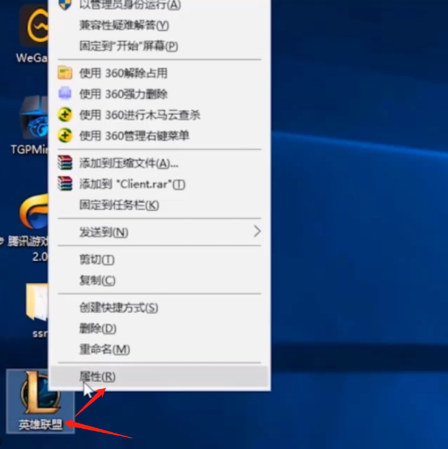Open 属性(R) properties entry
The image size is (448, 449).
[159, 377]
